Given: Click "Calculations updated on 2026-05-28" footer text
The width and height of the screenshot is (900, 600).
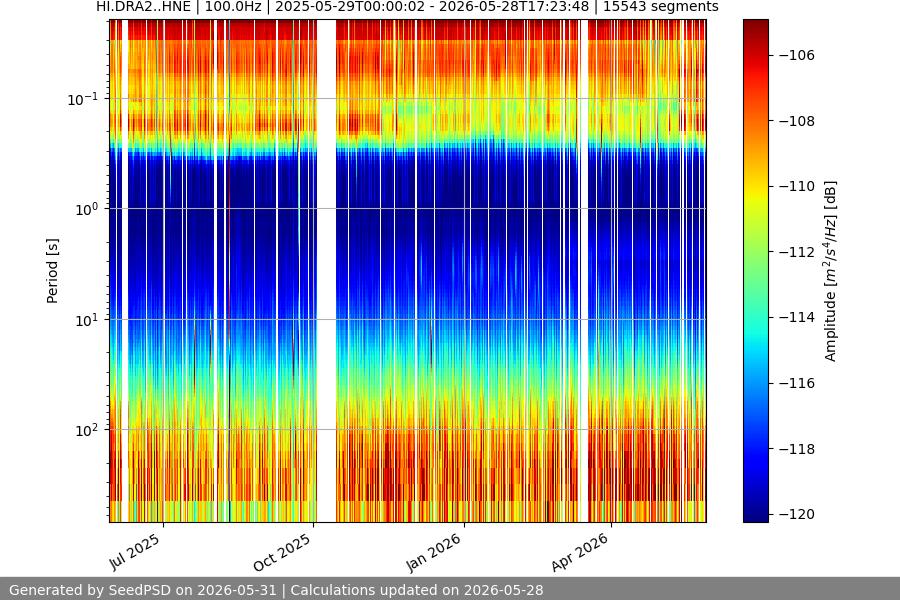Looking at the screenshot, I should point(417,590).
